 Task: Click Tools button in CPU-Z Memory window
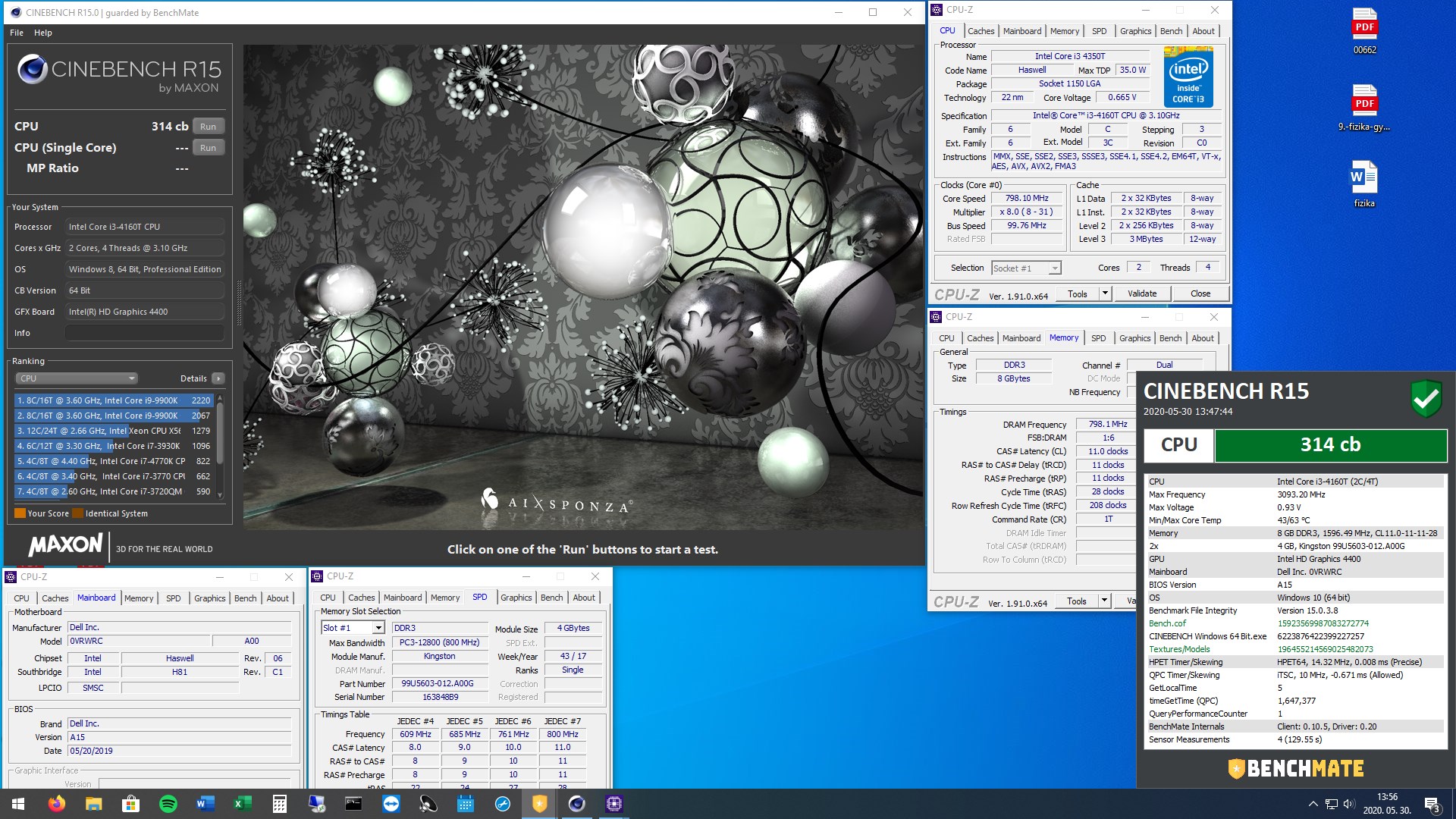pos(1076,601)
